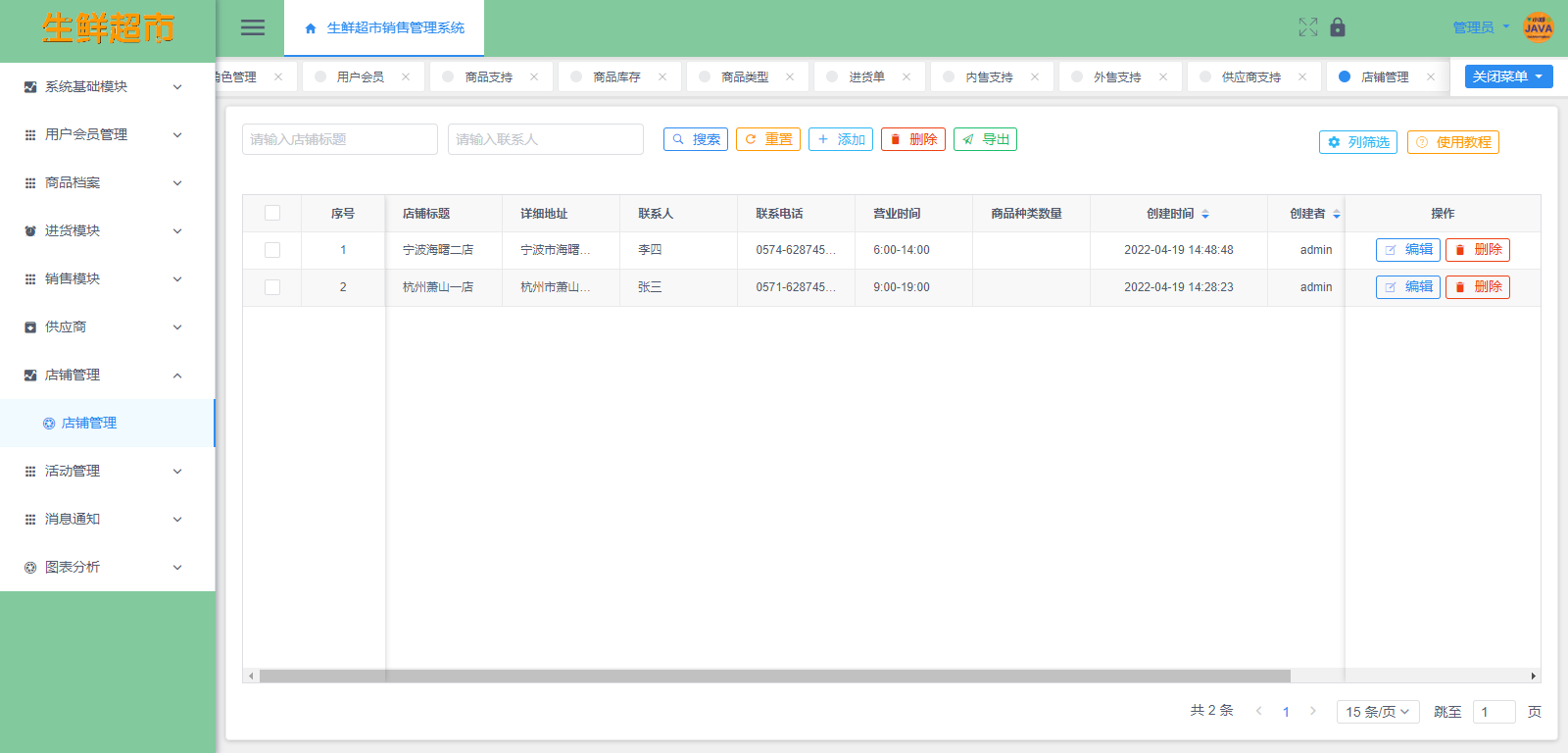This screenshot has width=1568, height=753.
Task: Check the select-all header checkbox
Action: click(x=272, y=213)
